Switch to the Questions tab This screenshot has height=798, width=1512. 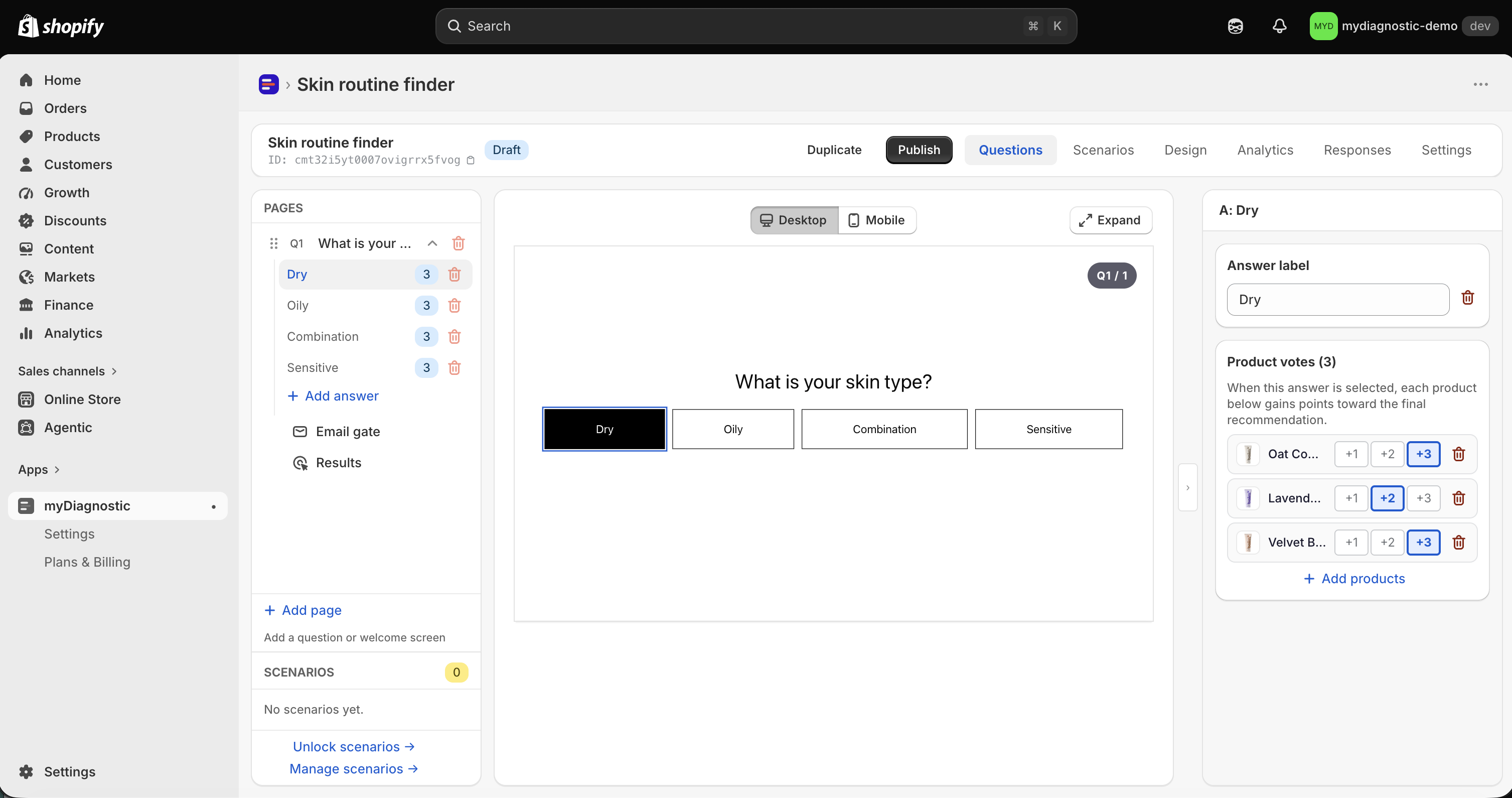1010,150
